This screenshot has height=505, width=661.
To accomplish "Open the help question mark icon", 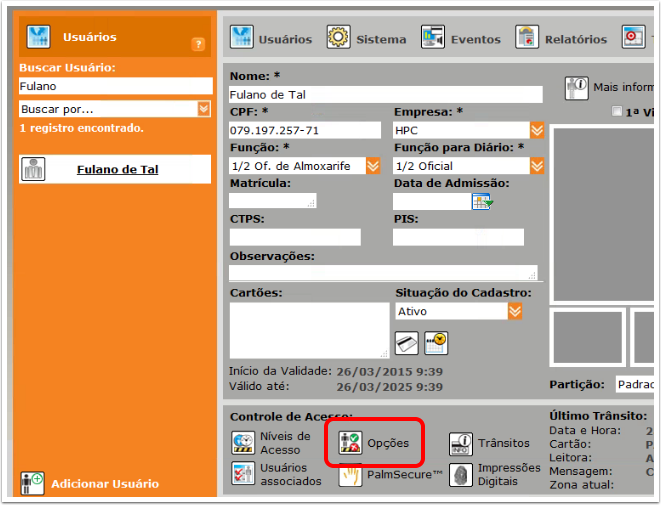I will click(x=198, y=44).
